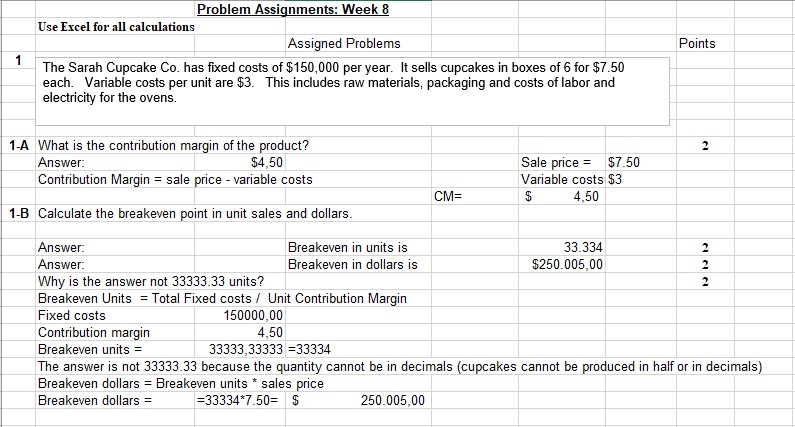Viewport: 795px width, 427px height.
Task: Click the '33333,33333' breakeven units calculation cell
Action: [x=245, y=349]
